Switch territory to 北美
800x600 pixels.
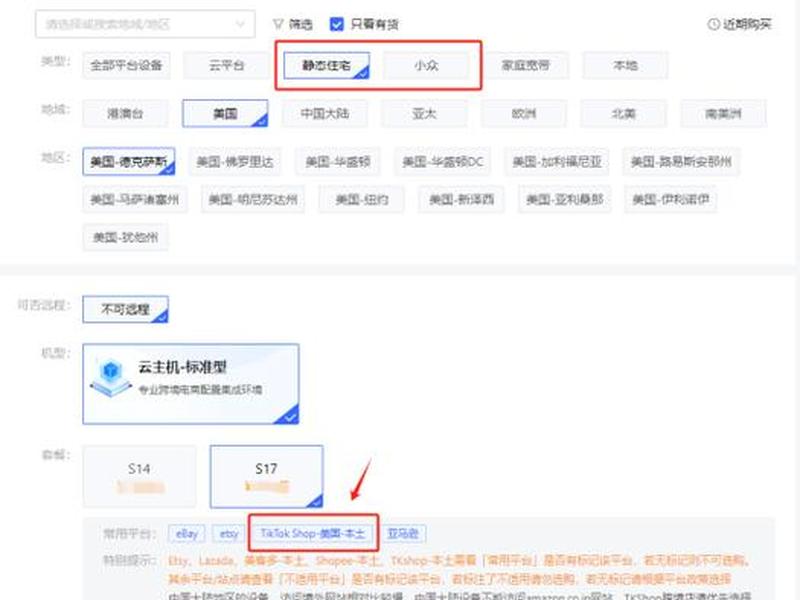coord(623,113)
